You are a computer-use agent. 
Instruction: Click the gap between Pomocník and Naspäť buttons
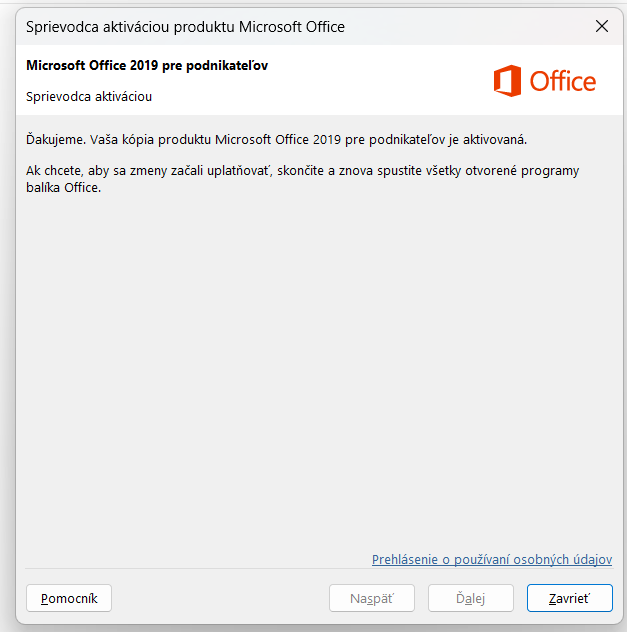tap(220, 598)
